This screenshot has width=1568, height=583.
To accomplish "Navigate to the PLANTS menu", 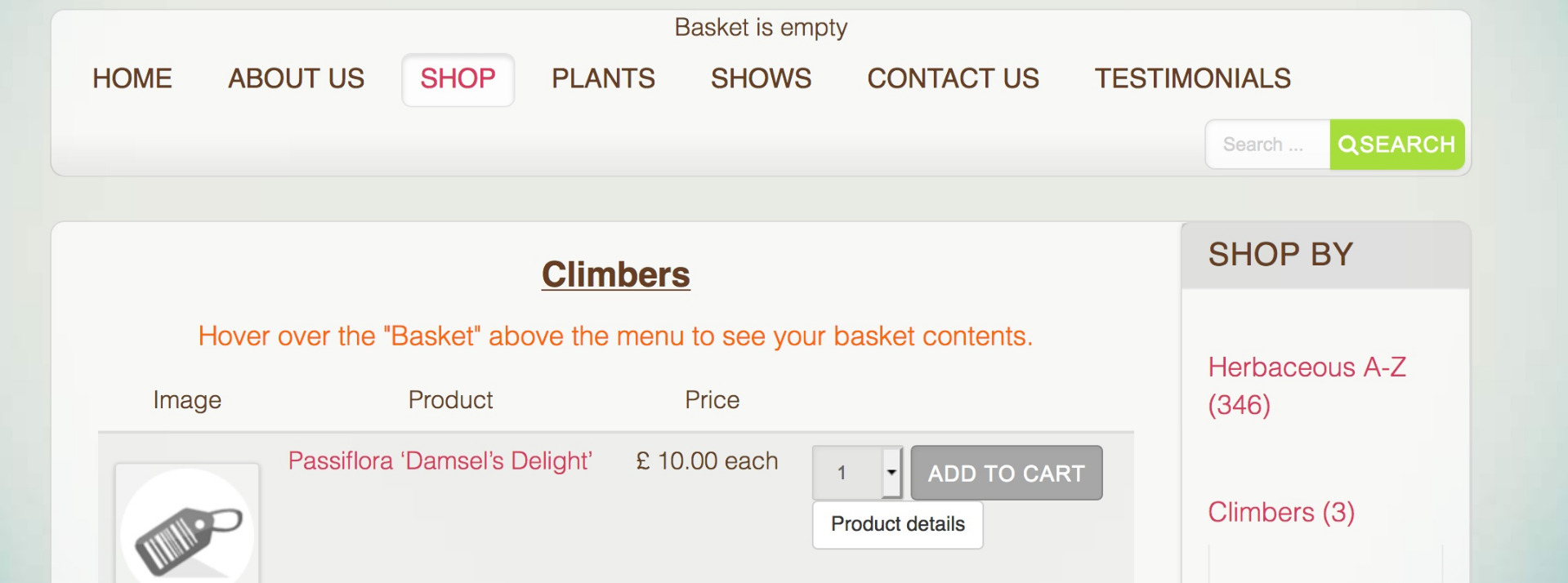I will coord(603,78).
